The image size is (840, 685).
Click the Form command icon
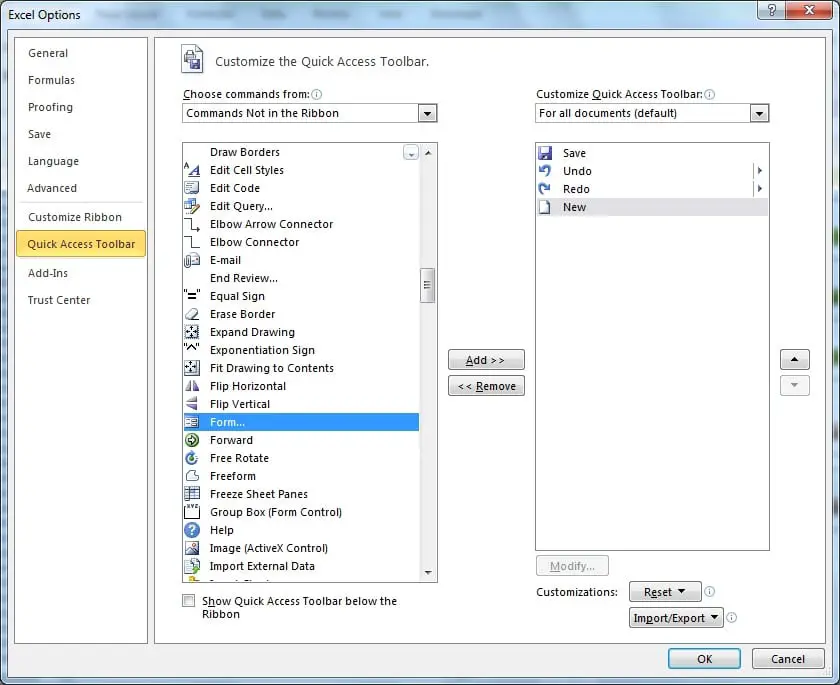(x=192, y=422)
